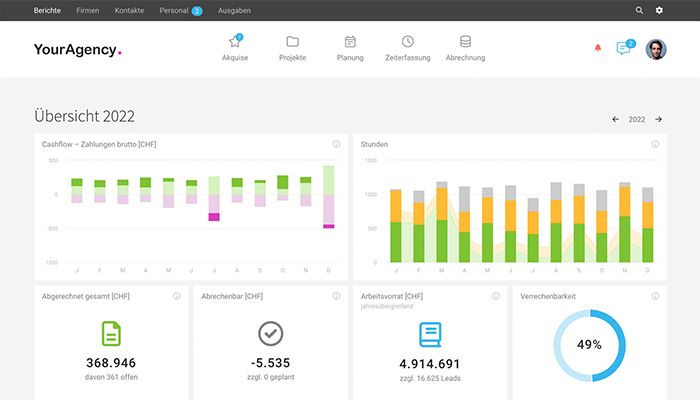The image size is (700, 400).
Task: Open the Planung calendar icon
Action: click(350, 42)
